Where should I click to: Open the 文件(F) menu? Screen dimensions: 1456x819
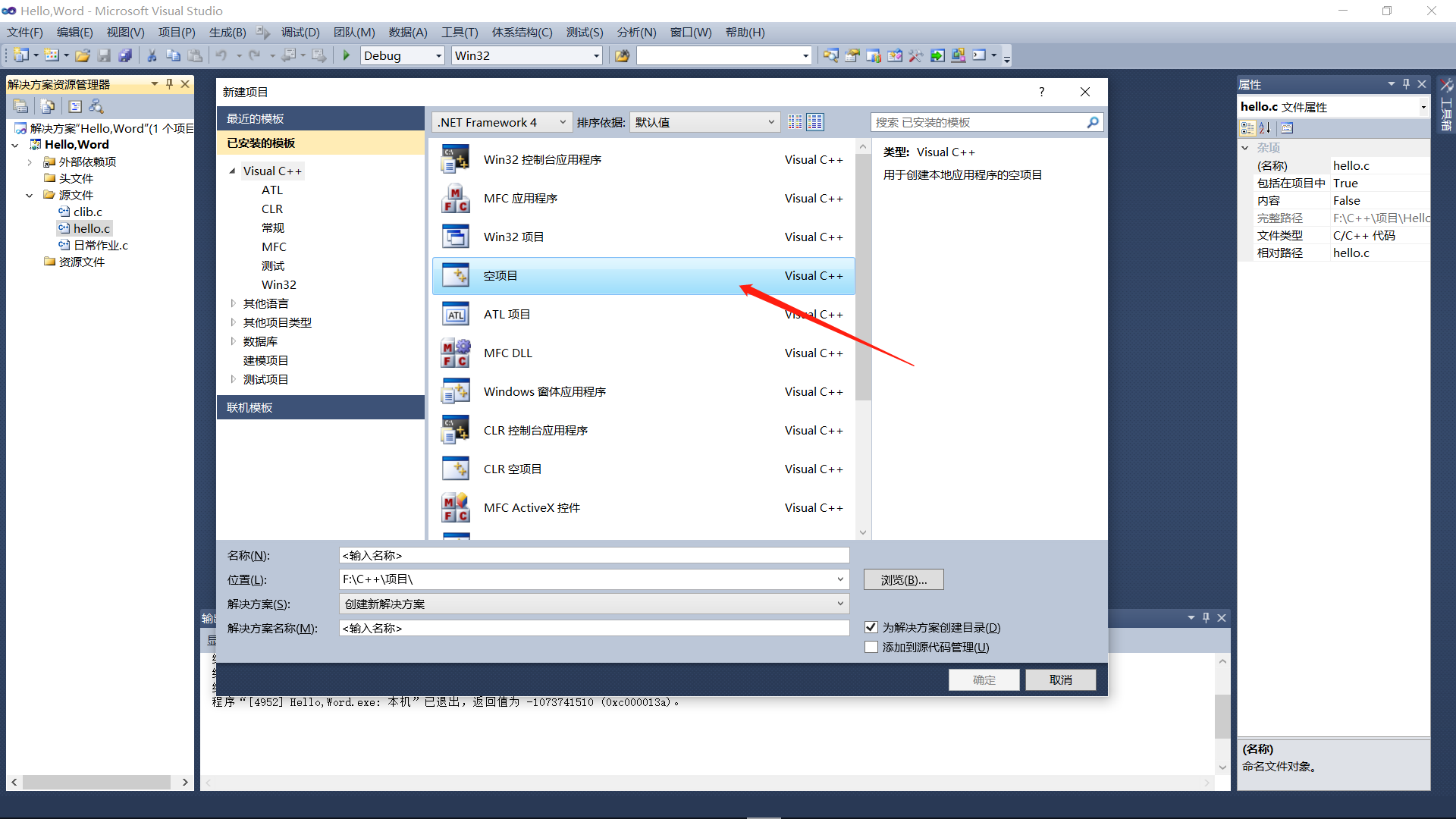pos(25,33)
